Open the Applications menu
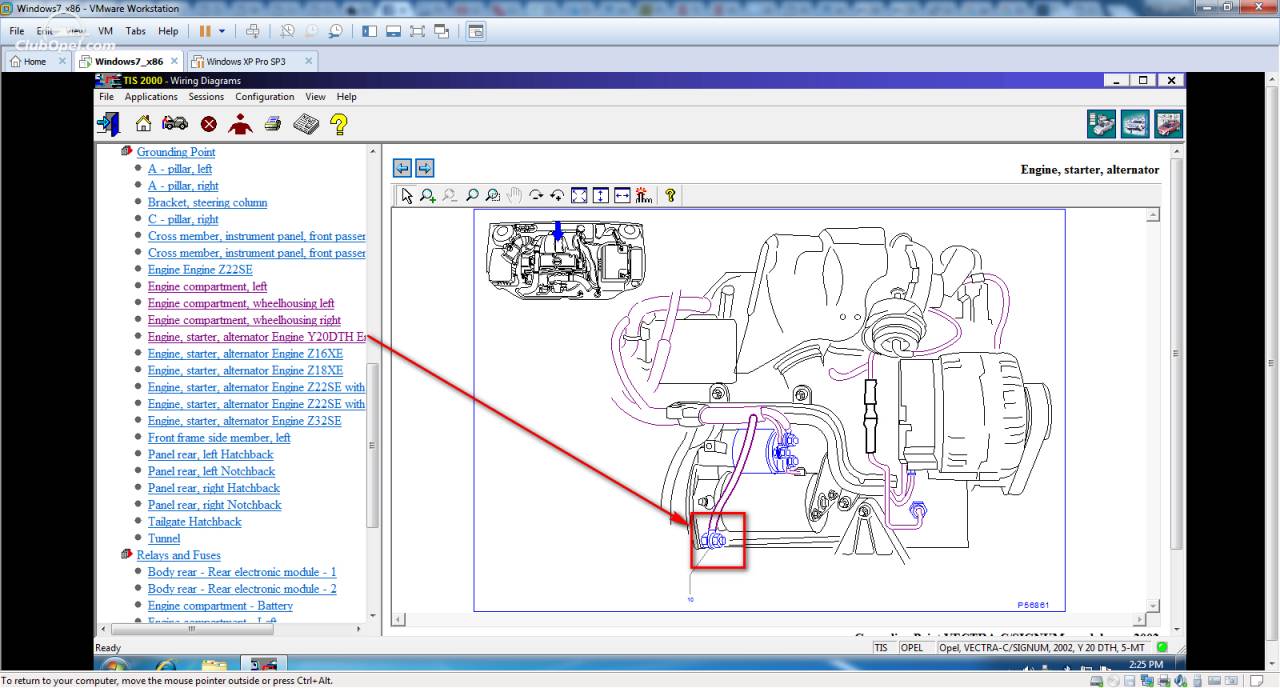Image resolution: width=1280 pixels, height=688 pixels. coord(151,97)
